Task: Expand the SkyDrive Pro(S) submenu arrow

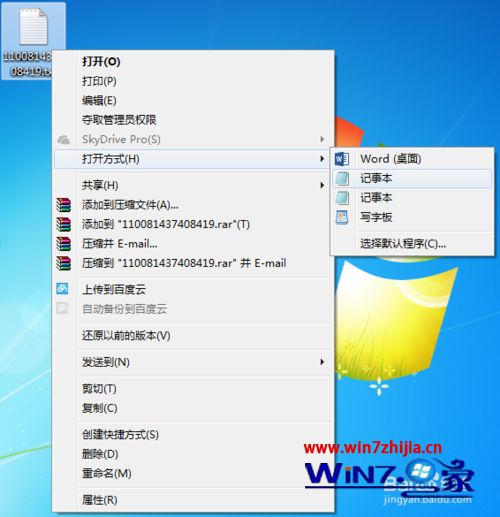Action: pos(322,139)
